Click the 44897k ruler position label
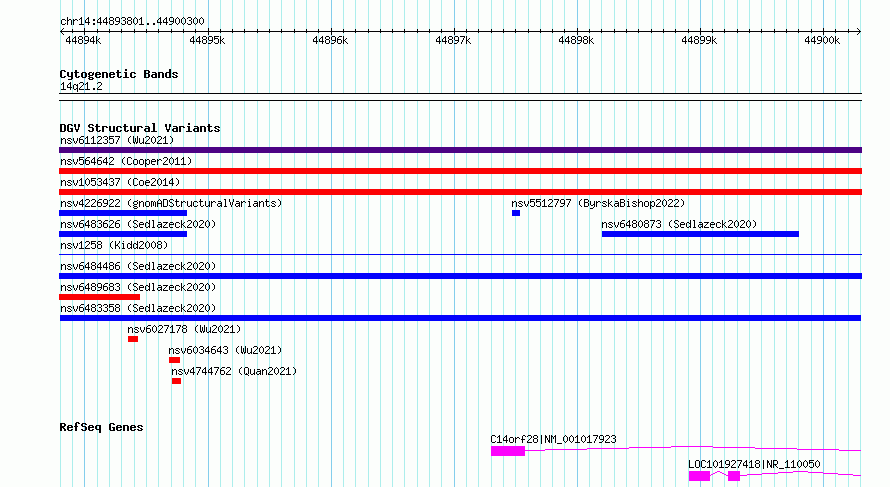Viewport: 890px width, 487px height. point(453,40)
